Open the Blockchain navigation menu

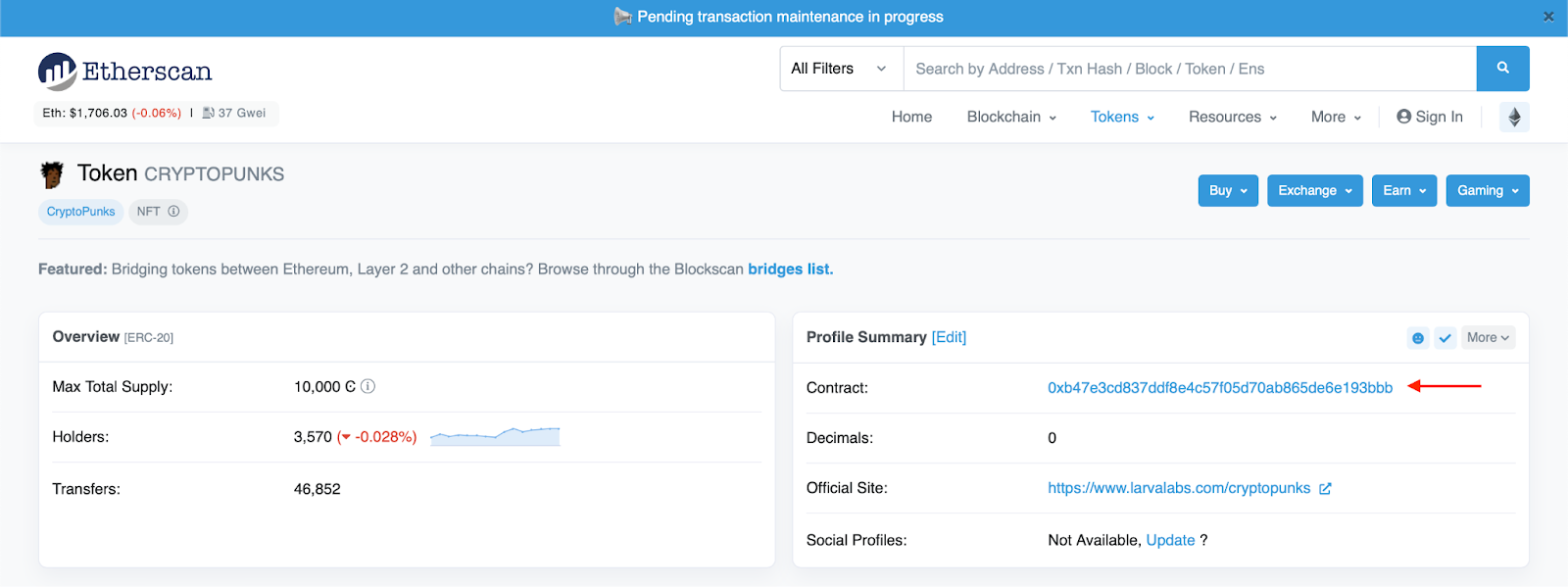click(x=1011, y=118)
